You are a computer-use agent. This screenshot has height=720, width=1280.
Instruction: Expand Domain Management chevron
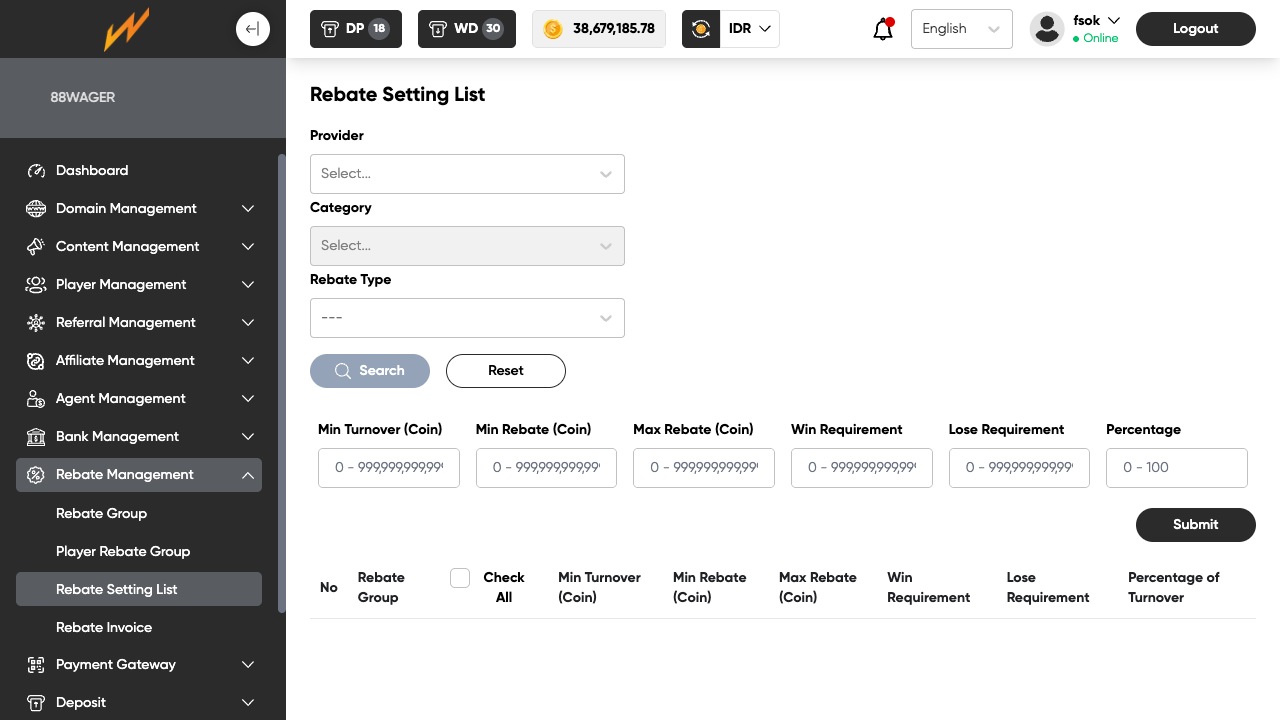[x=248, y=209]
